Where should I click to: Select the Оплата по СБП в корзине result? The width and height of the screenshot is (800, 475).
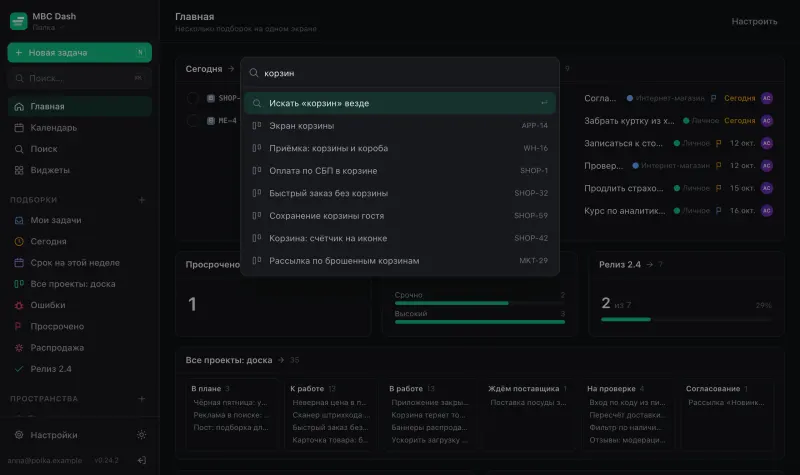point(399,170)
